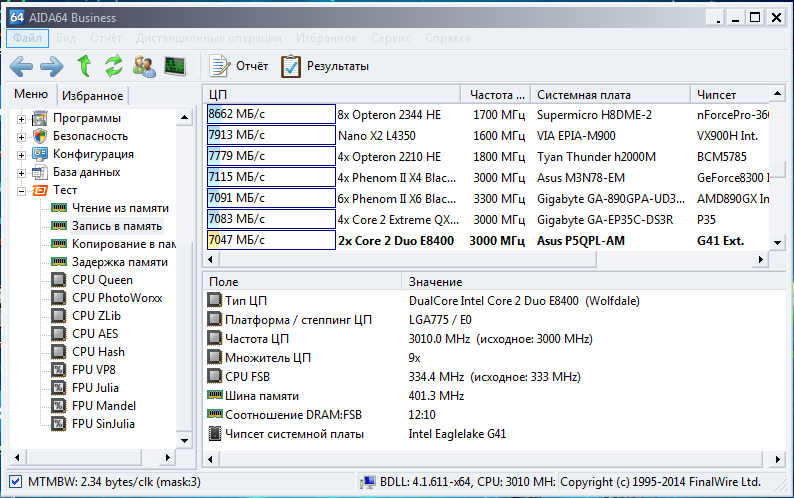Screen dimensions: 794x498
Task: Expand the База данных tree node
Action: pos(22,172)
